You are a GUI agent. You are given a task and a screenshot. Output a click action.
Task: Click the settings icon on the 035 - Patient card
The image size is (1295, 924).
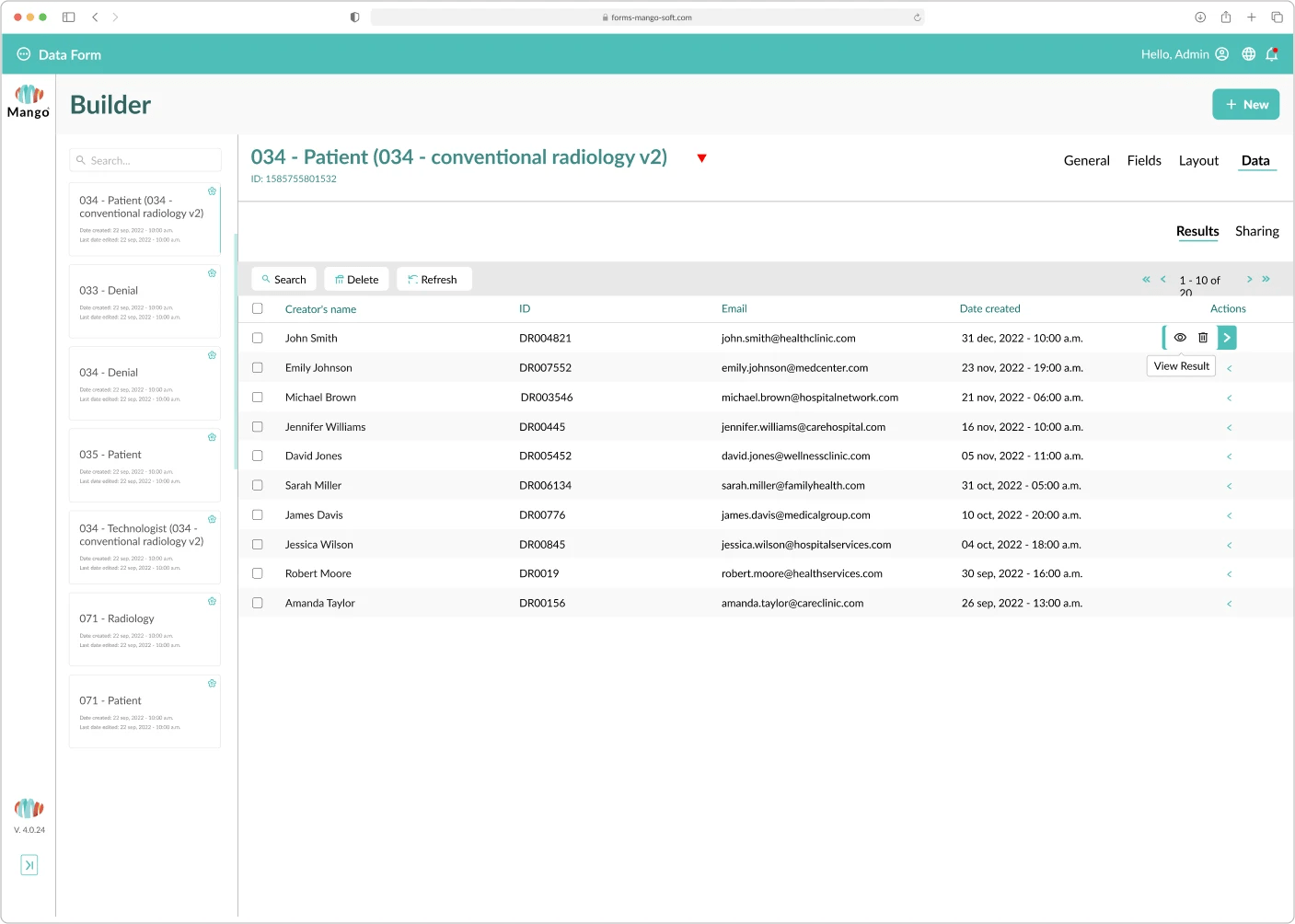[212, 437]
